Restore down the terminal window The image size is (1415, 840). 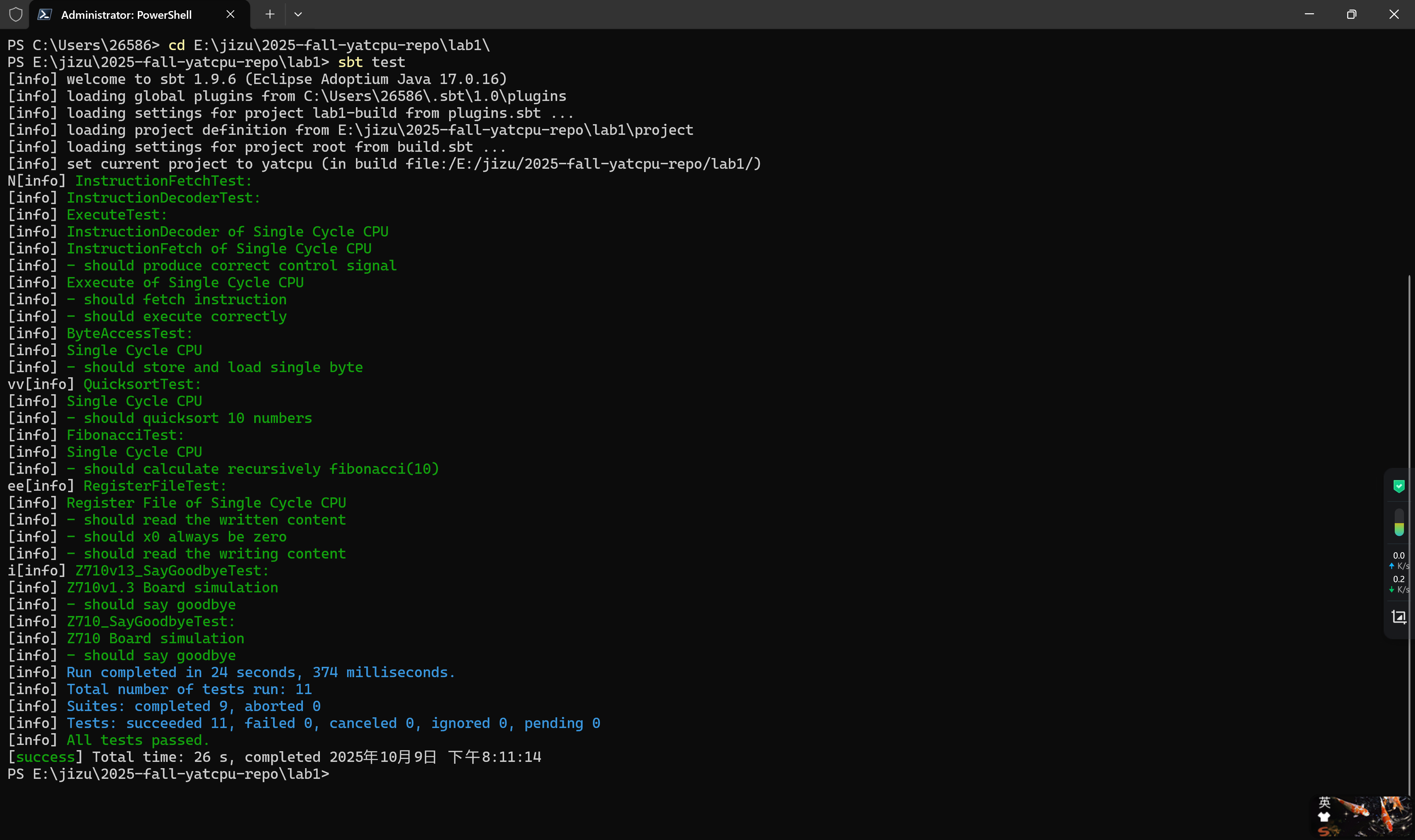point(1352,14)
